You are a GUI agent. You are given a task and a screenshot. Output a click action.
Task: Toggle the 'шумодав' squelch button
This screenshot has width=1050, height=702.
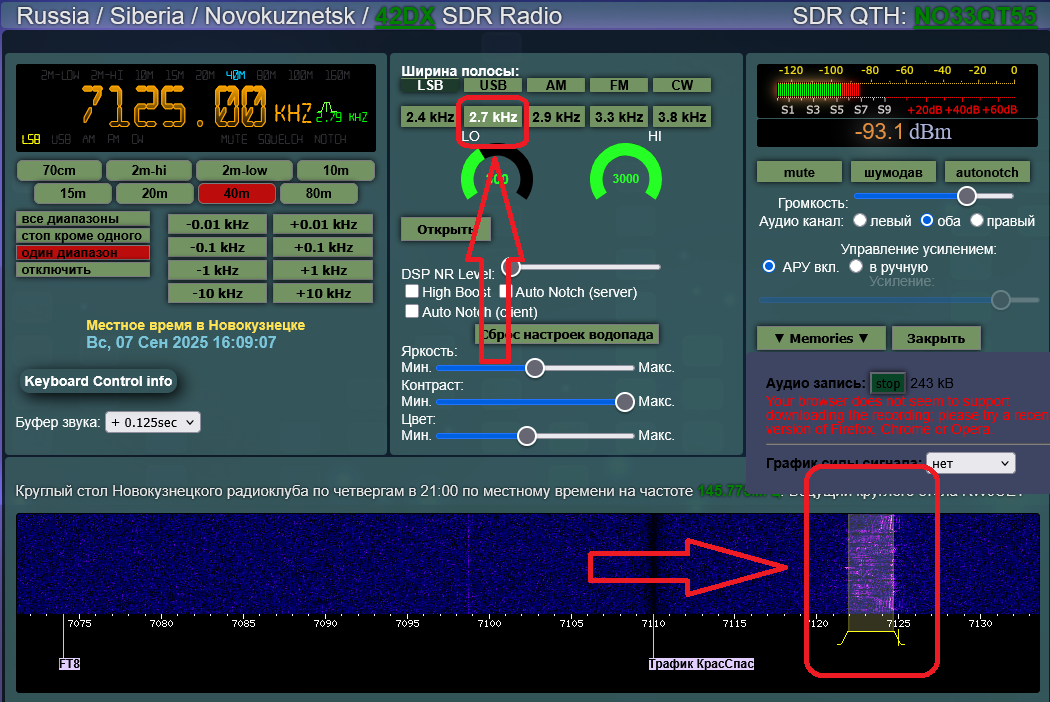pyautogui.click(x=893, y=172)
